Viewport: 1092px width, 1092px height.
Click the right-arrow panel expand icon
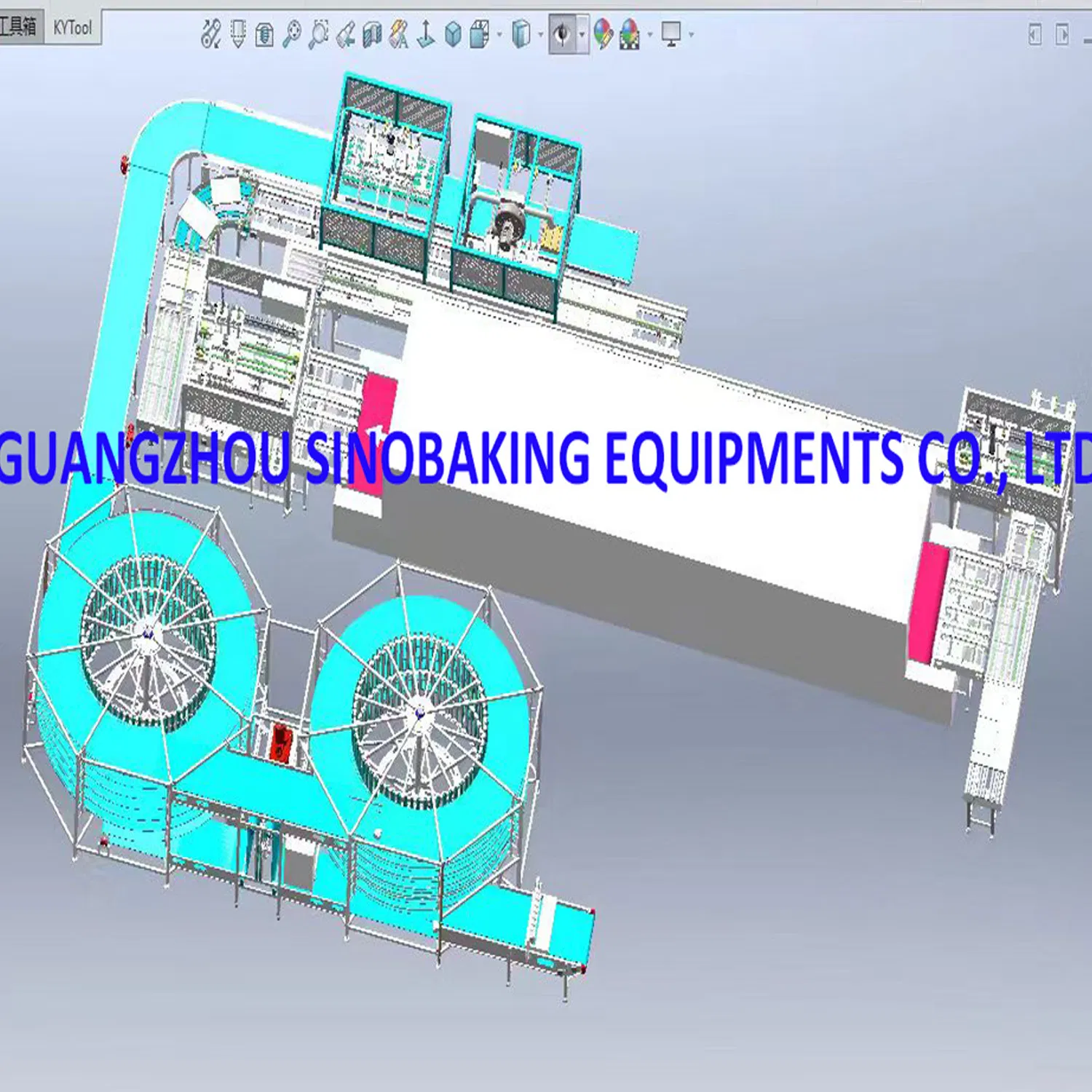click(1062, 34)
